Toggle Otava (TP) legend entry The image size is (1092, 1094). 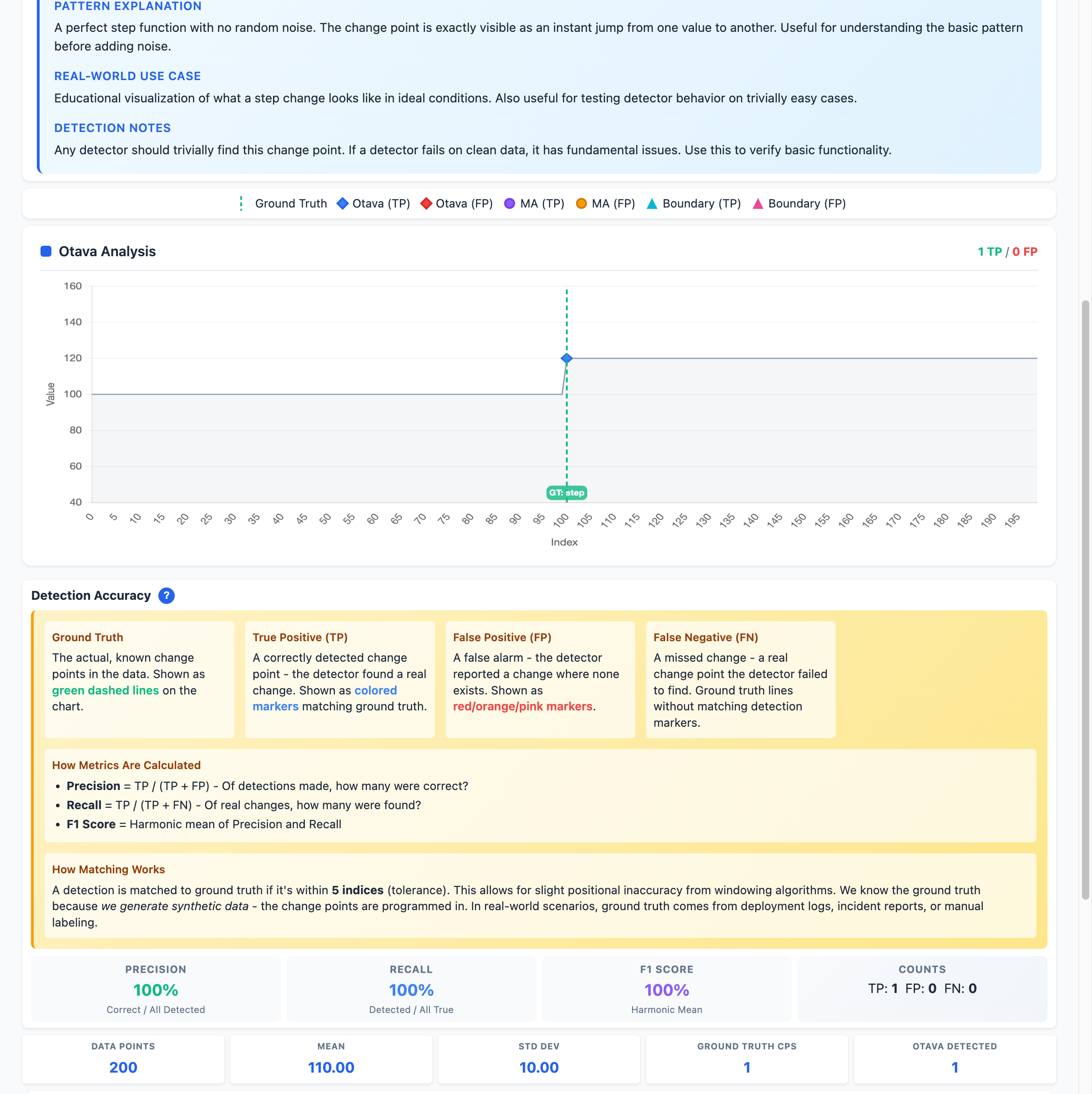click(373, 203)
